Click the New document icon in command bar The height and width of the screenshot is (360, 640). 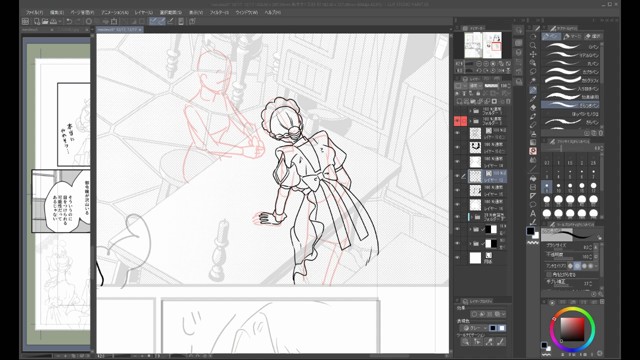pos(37,21)
